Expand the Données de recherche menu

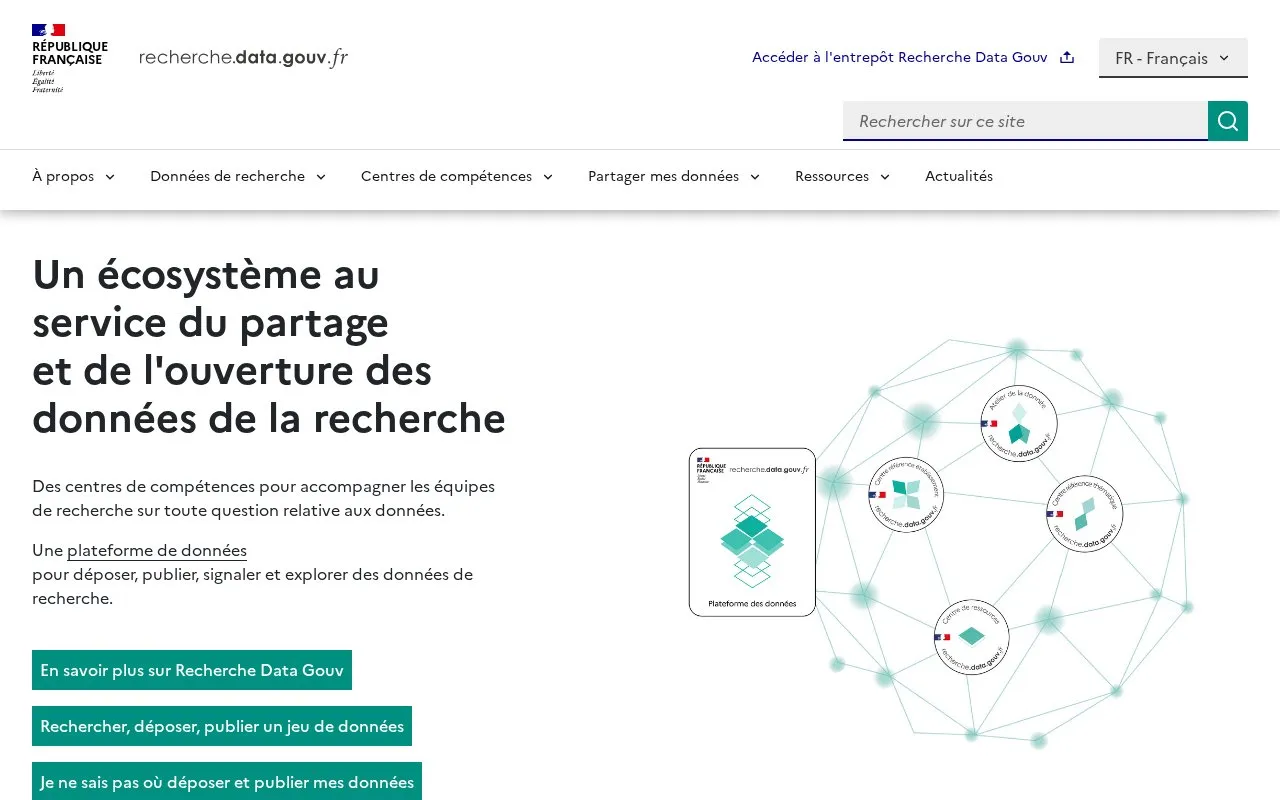pyautogui.click(x=238, y=176)
